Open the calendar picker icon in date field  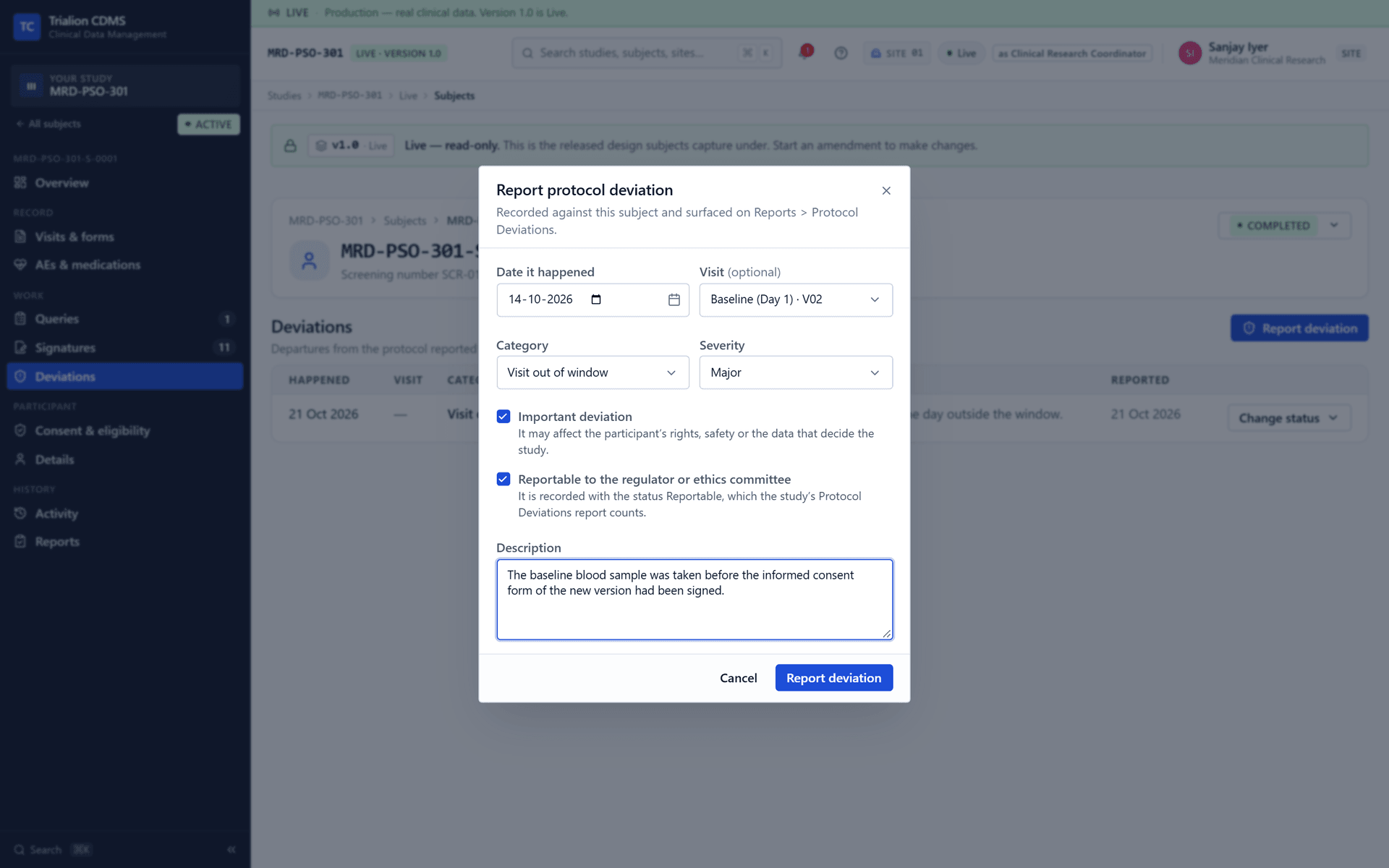coord(674,299)
